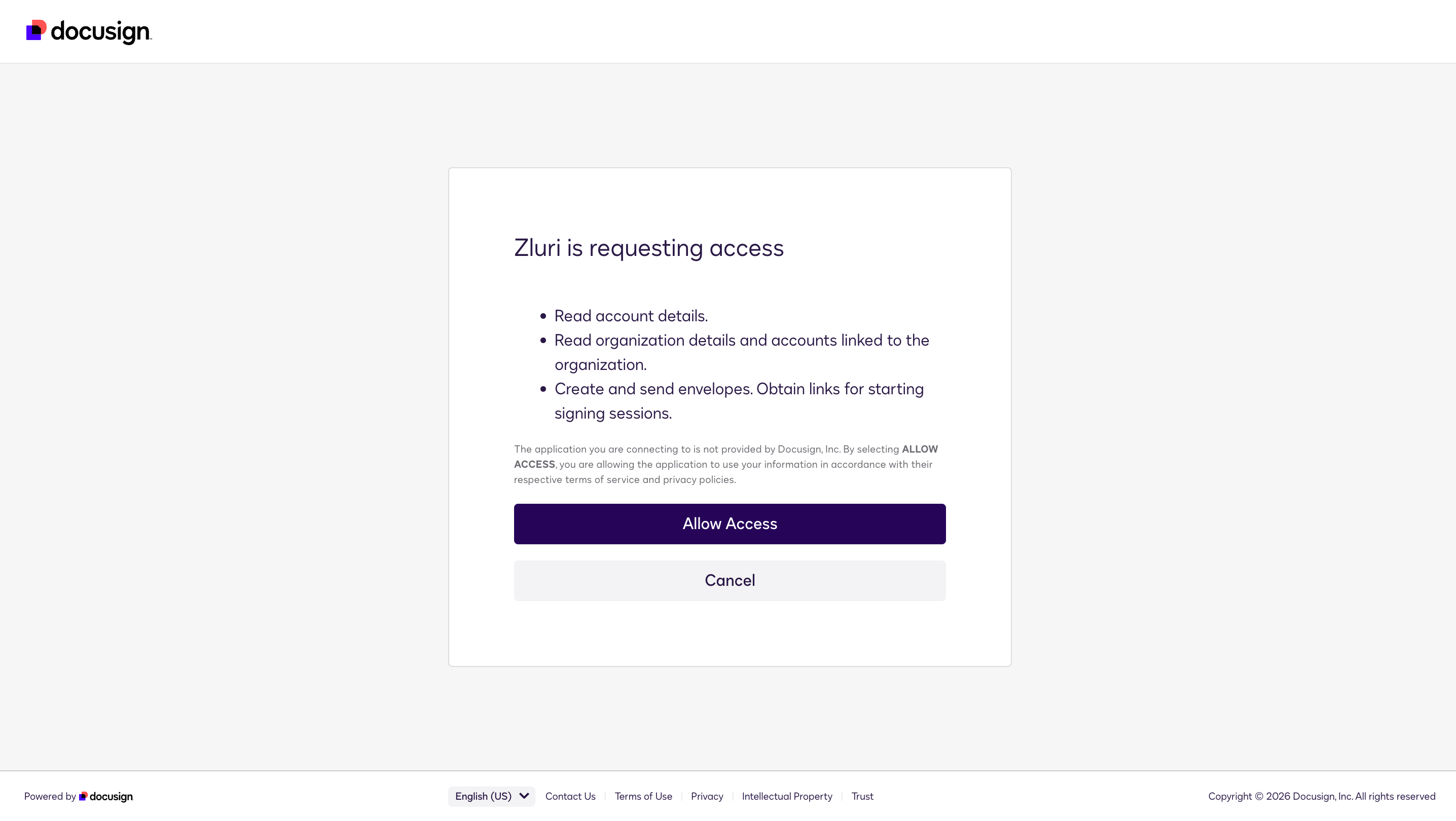Click the Intellectual Property link

[787, 796]
